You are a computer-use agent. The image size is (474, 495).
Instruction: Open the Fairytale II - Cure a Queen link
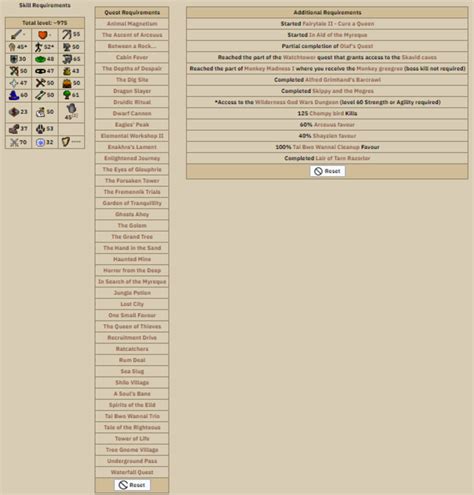point(338,24)
